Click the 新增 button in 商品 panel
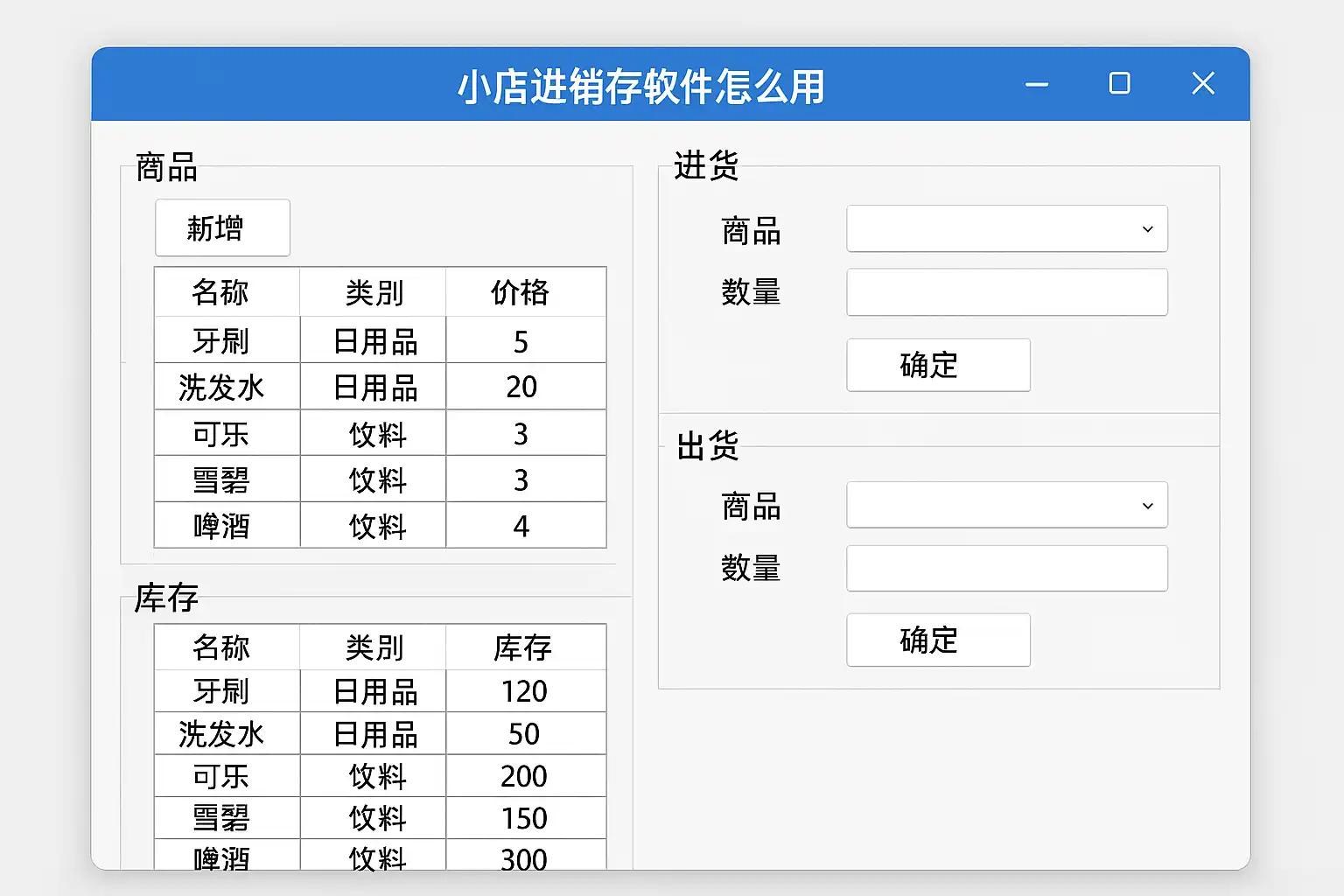This screenshot has height=896, width=1344. 222,228
